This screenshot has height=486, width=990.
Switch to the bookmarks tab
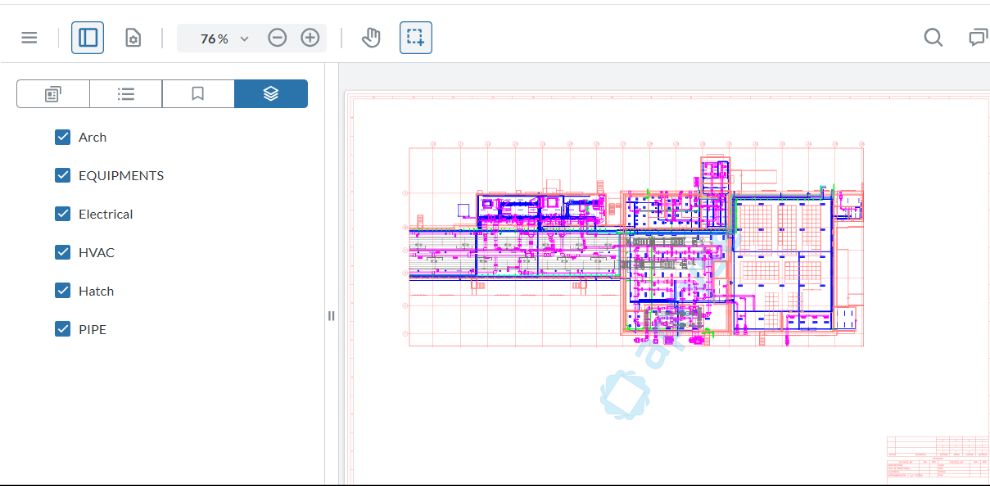198,94
